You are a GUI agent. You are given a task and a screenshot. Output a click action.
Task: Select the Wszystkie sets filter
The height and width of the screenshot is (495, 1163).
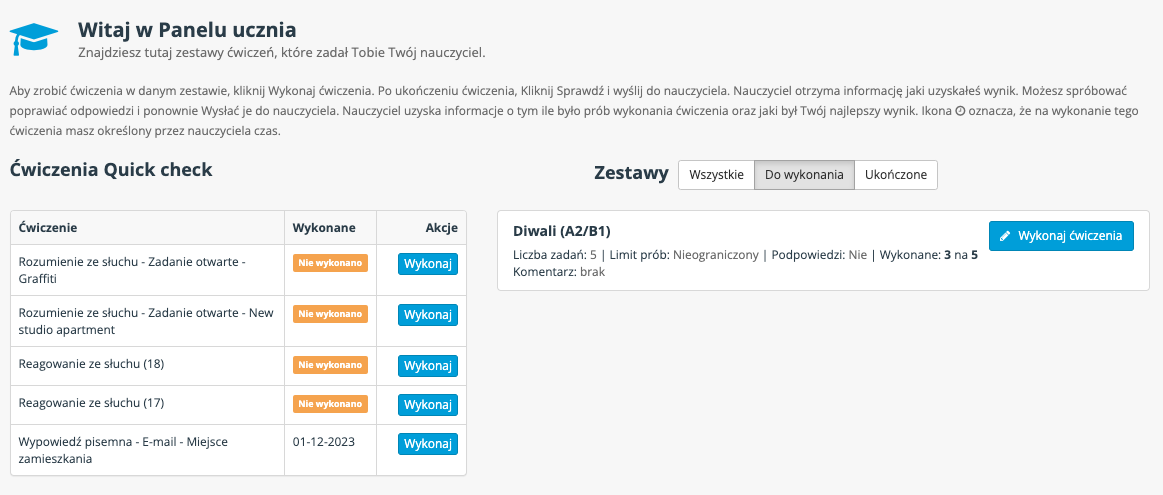click(716, 175)
